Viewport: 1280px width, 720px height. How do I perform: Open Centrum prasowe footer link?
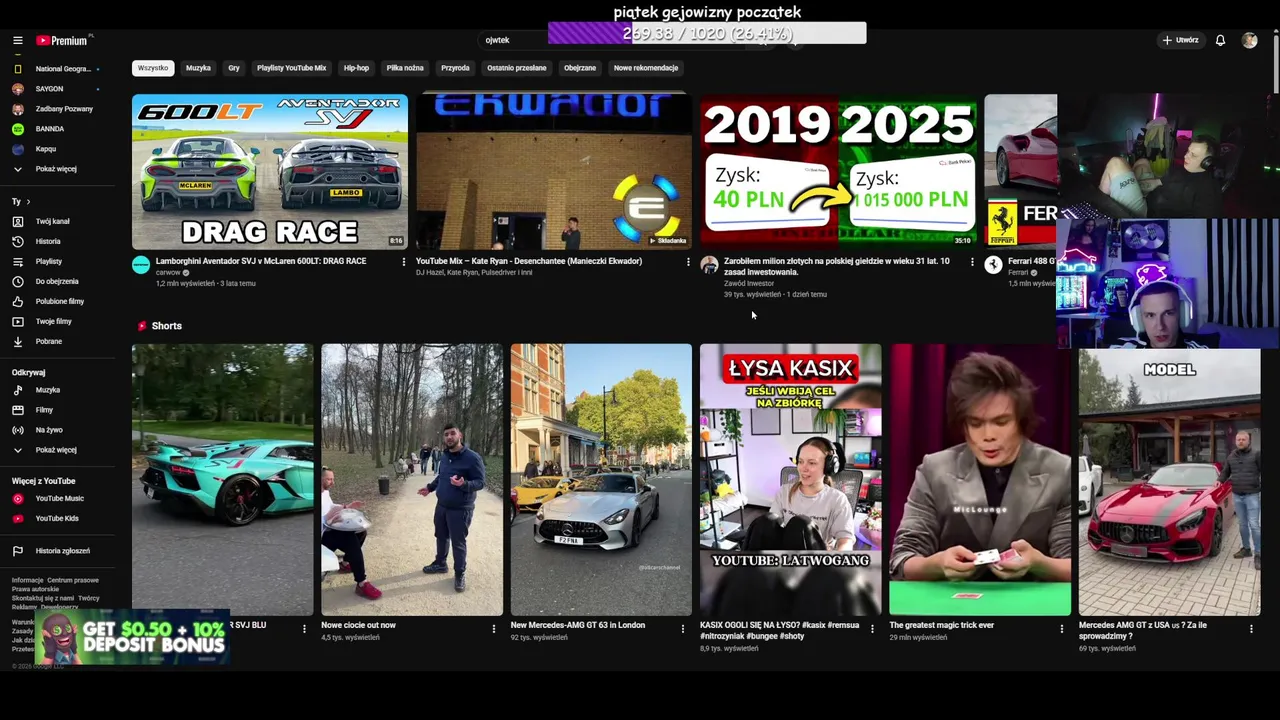tap(73, 580)
